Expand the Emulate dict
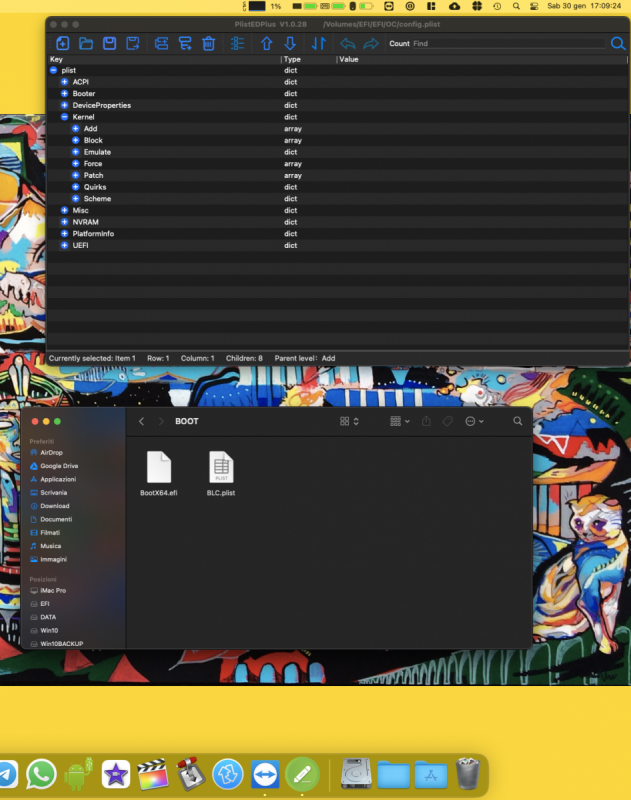Screen dimensions: 631x800 pyautogui.click(x=75, y=152)
